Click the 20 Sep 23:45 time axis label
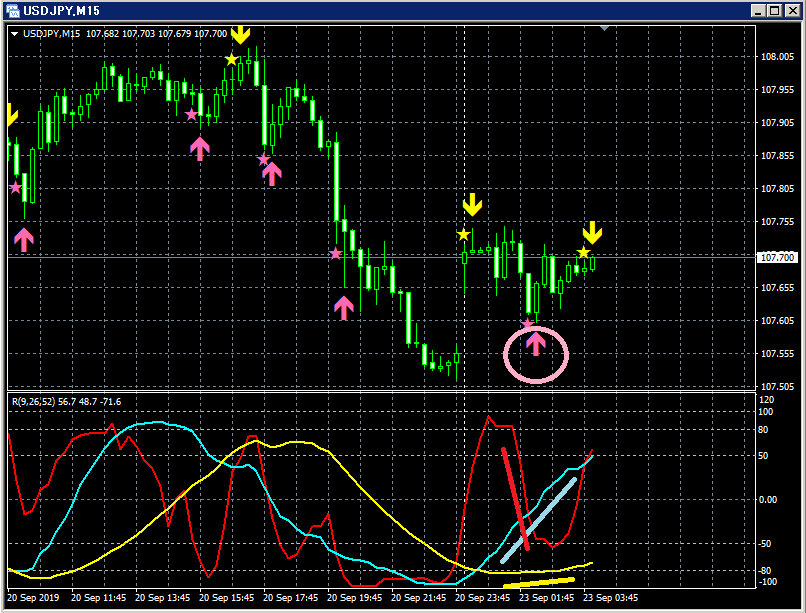The width and height of the screenshot is (806, 613). (x=483, y=598)
